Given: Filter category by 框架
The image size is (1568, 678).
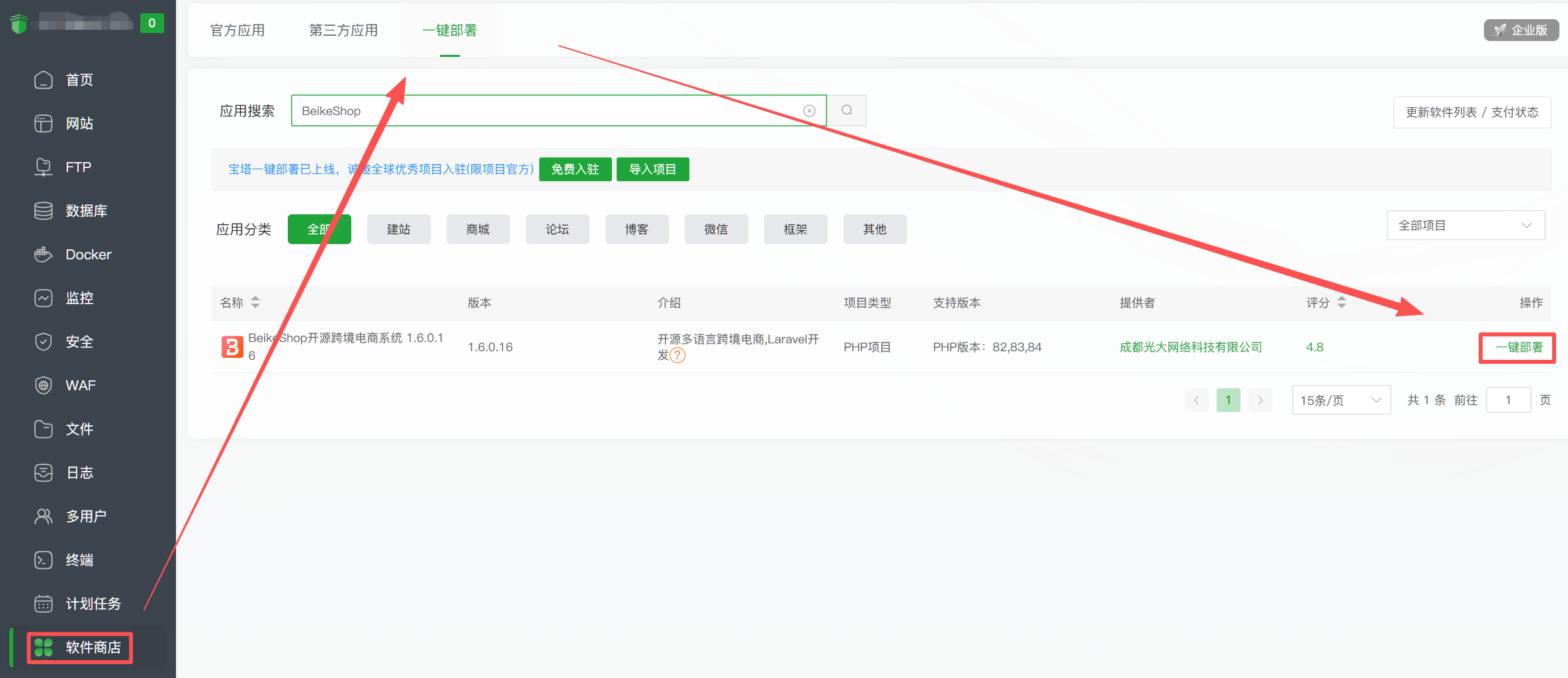Looking at the screenshot, I should point(796,230).
